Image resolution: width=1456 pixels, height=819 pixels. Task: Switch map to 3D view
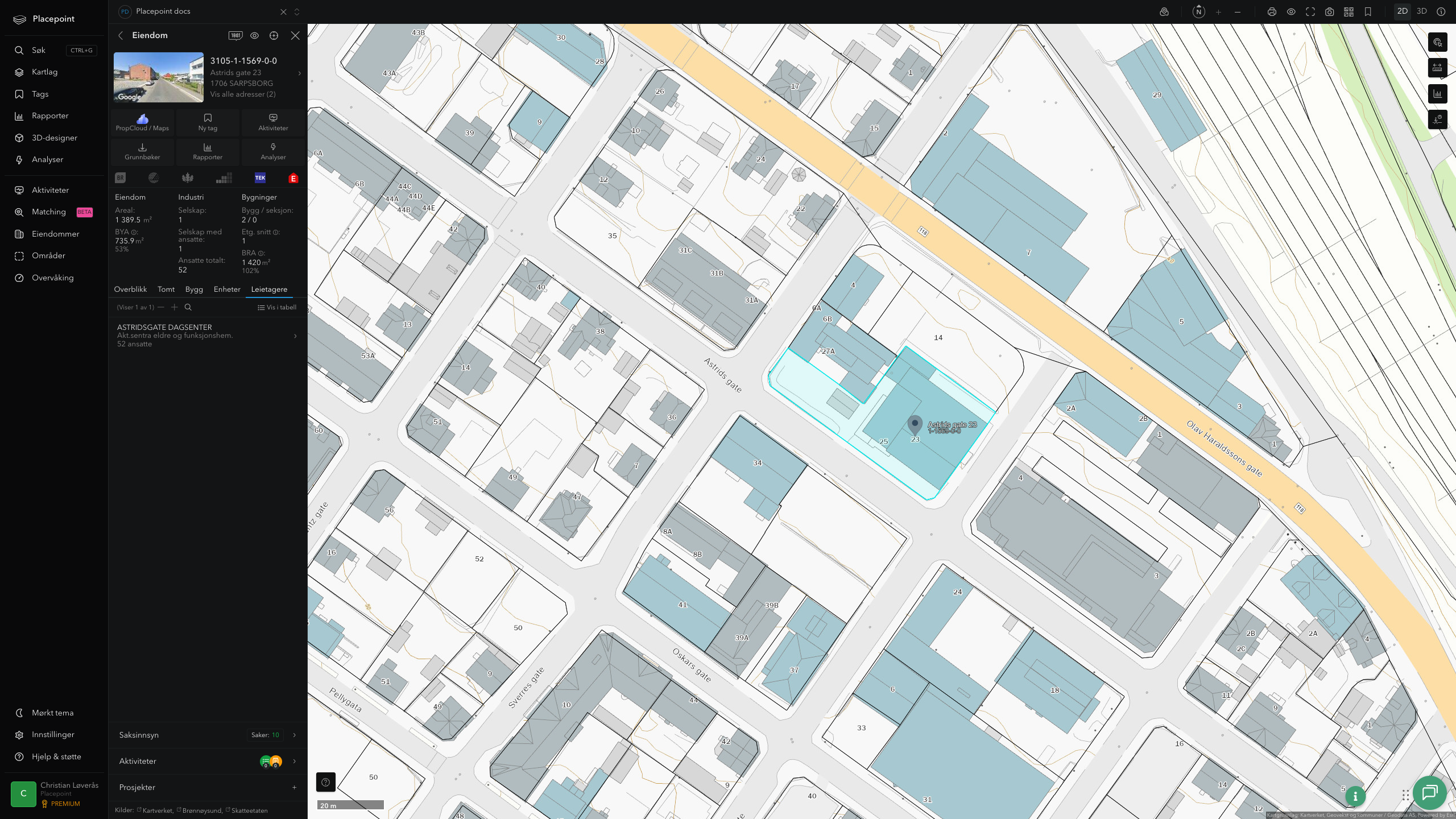tap(1422, 11)
